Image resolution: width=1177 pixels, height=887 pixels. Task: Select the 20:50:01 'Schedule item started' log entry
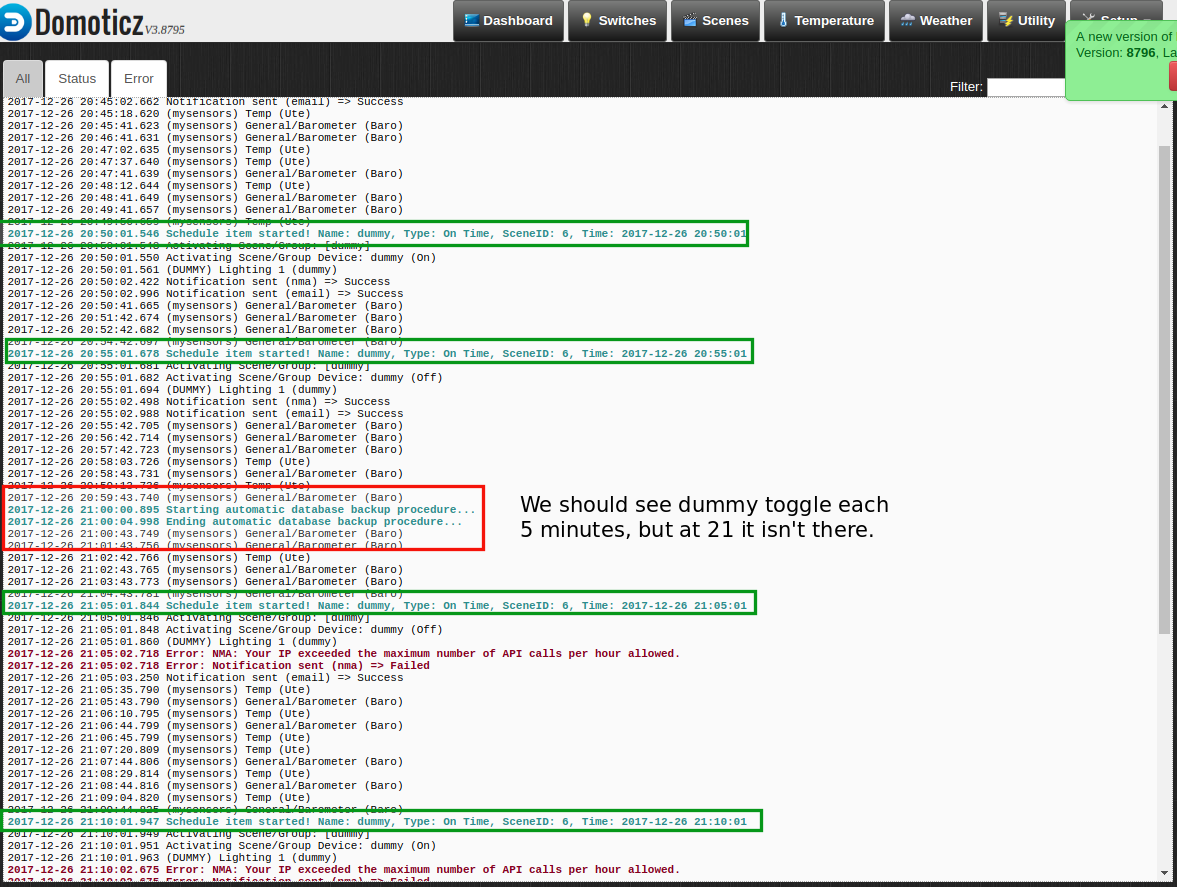coord(376,234)
